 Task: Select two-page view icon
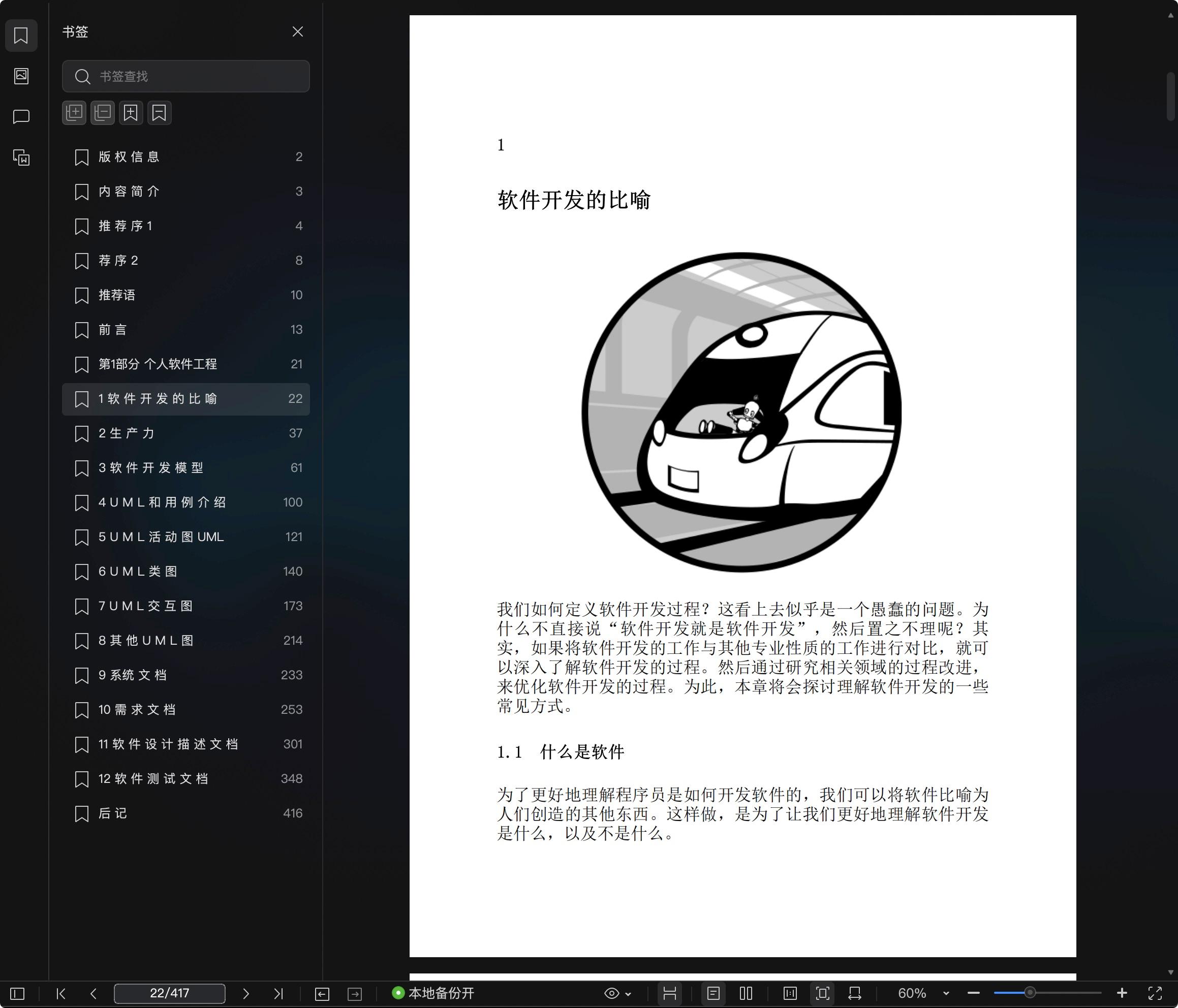pos(746,993)
